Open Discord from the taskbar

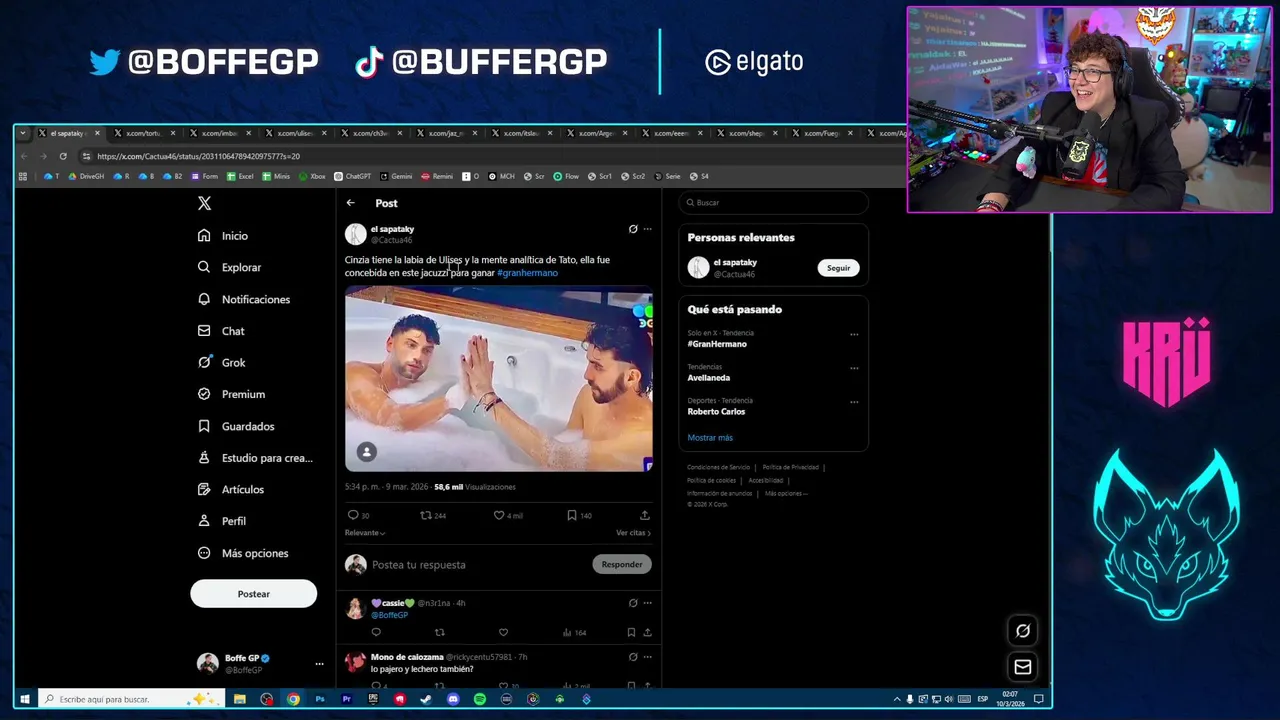pyautogui.click(x=453, y=699)
